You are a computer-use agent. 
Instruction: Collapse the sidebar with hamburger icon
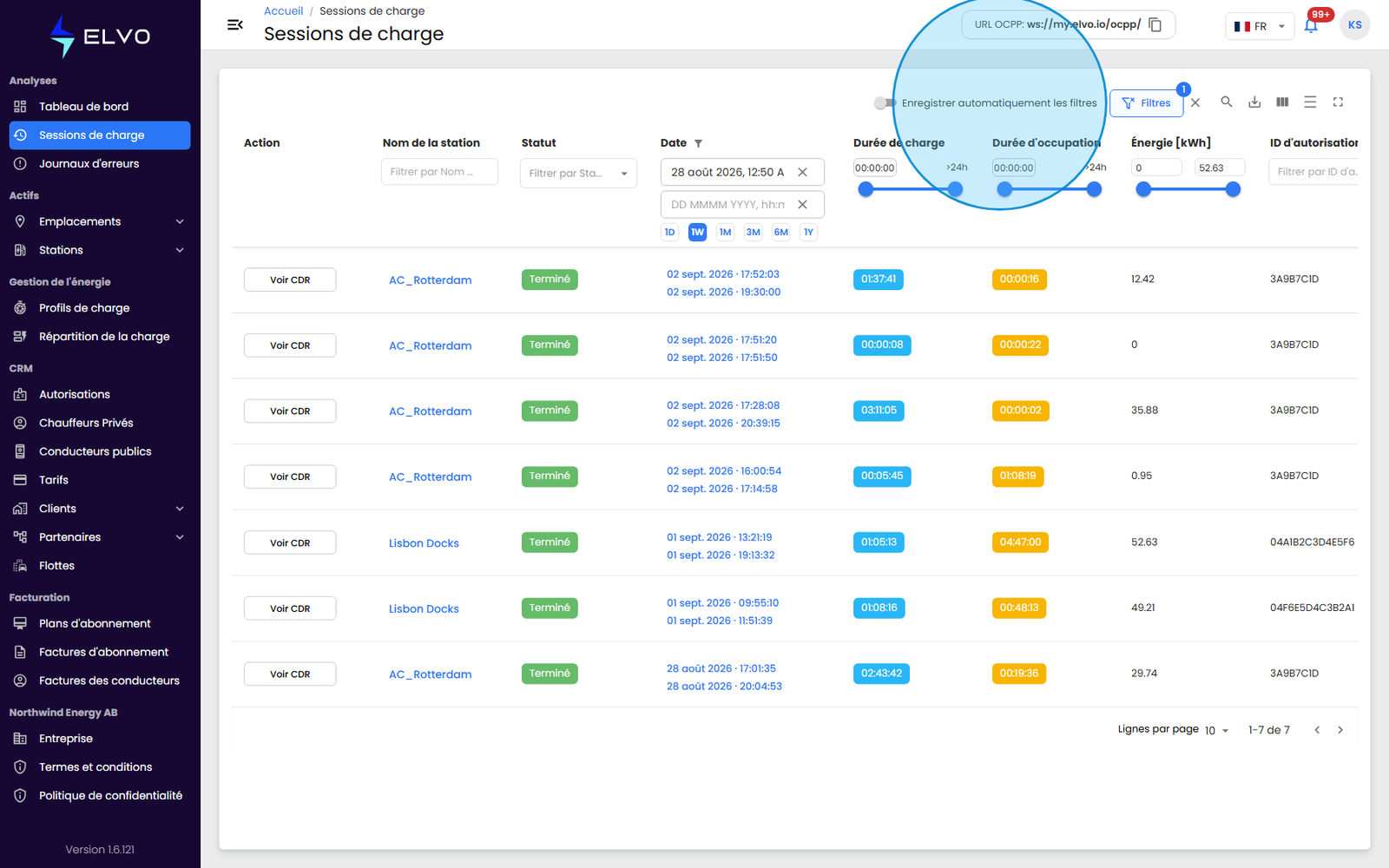234,25
